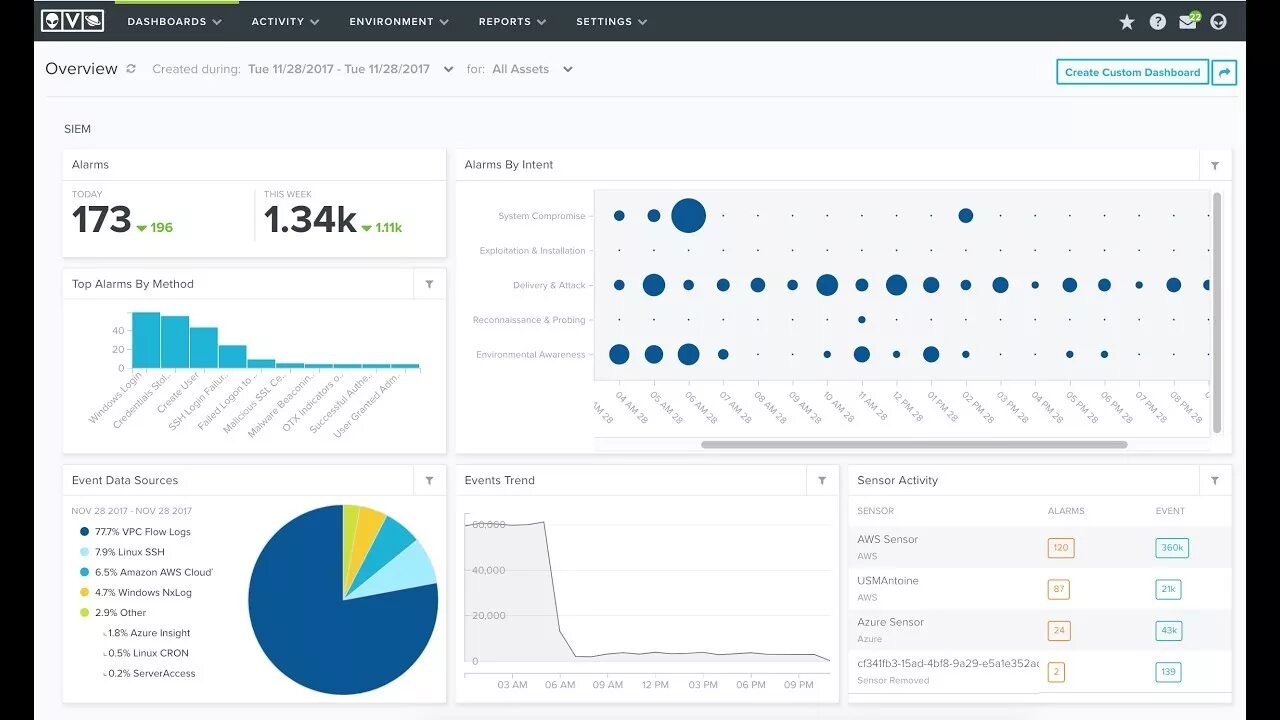Open the help question mark icon
Screen dimensions: 1280x720
coord(1158,21)
